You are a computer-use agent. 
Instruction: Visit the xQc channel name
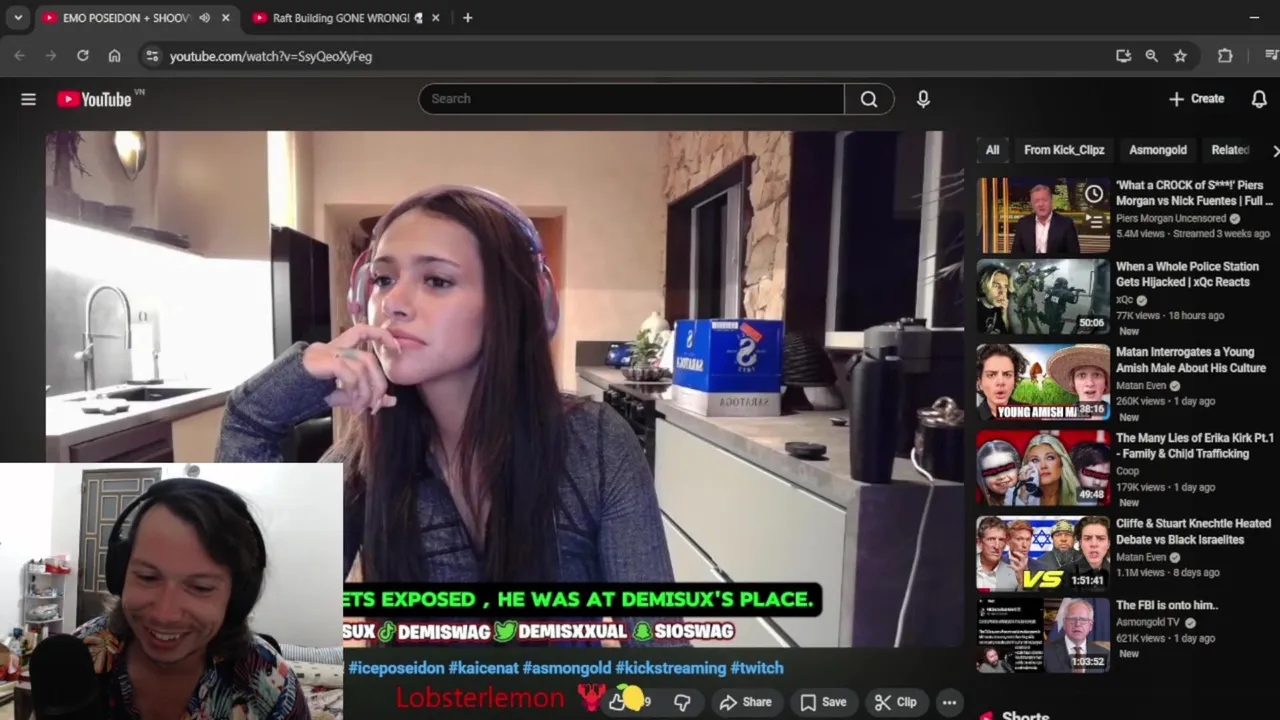pyautogui.click(x=1125, y=300)
